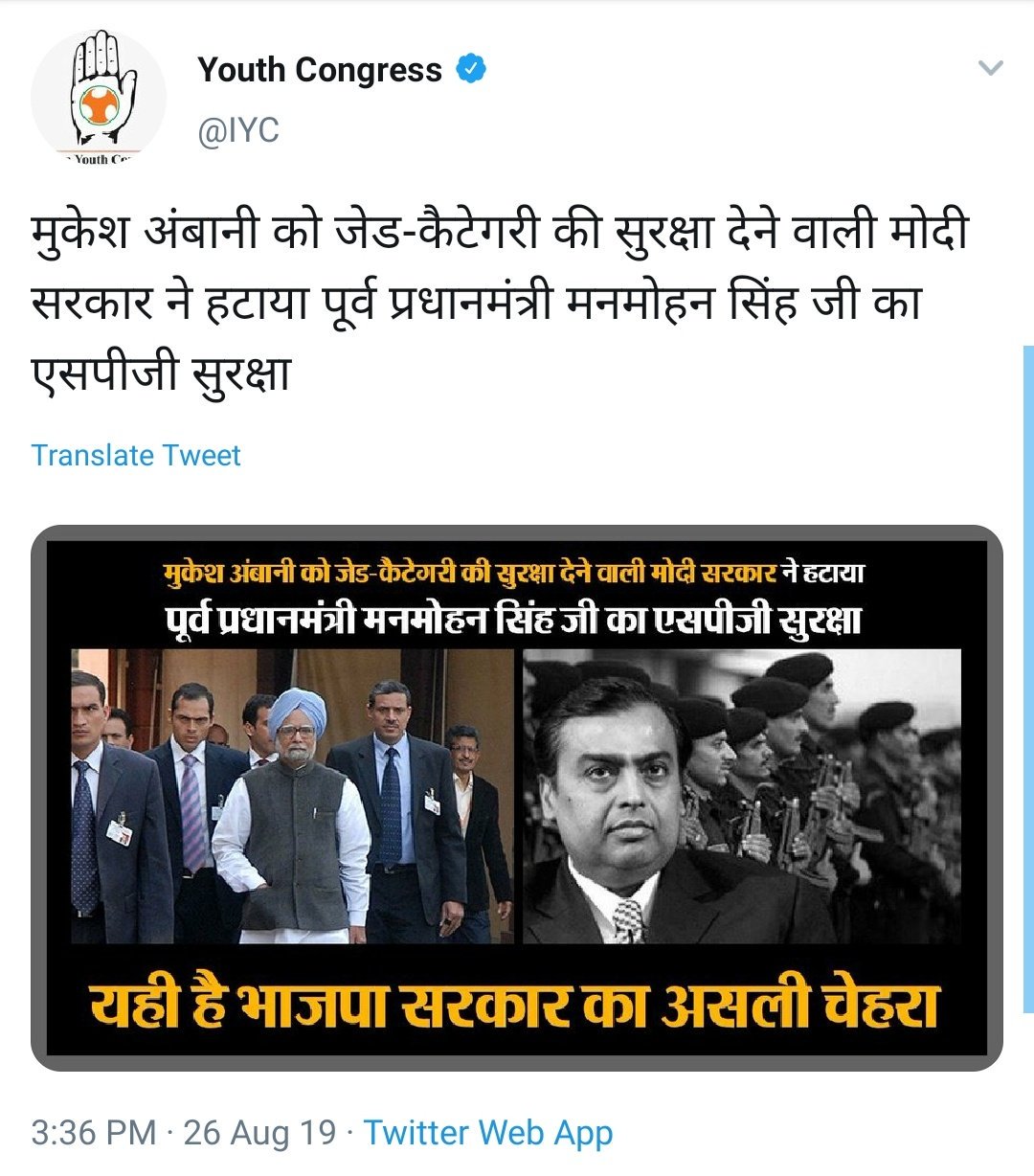Viewport: 1034px width, 1176px height.
Task: Visit the @IYC handle link
Action: click(x=238, y=130)
